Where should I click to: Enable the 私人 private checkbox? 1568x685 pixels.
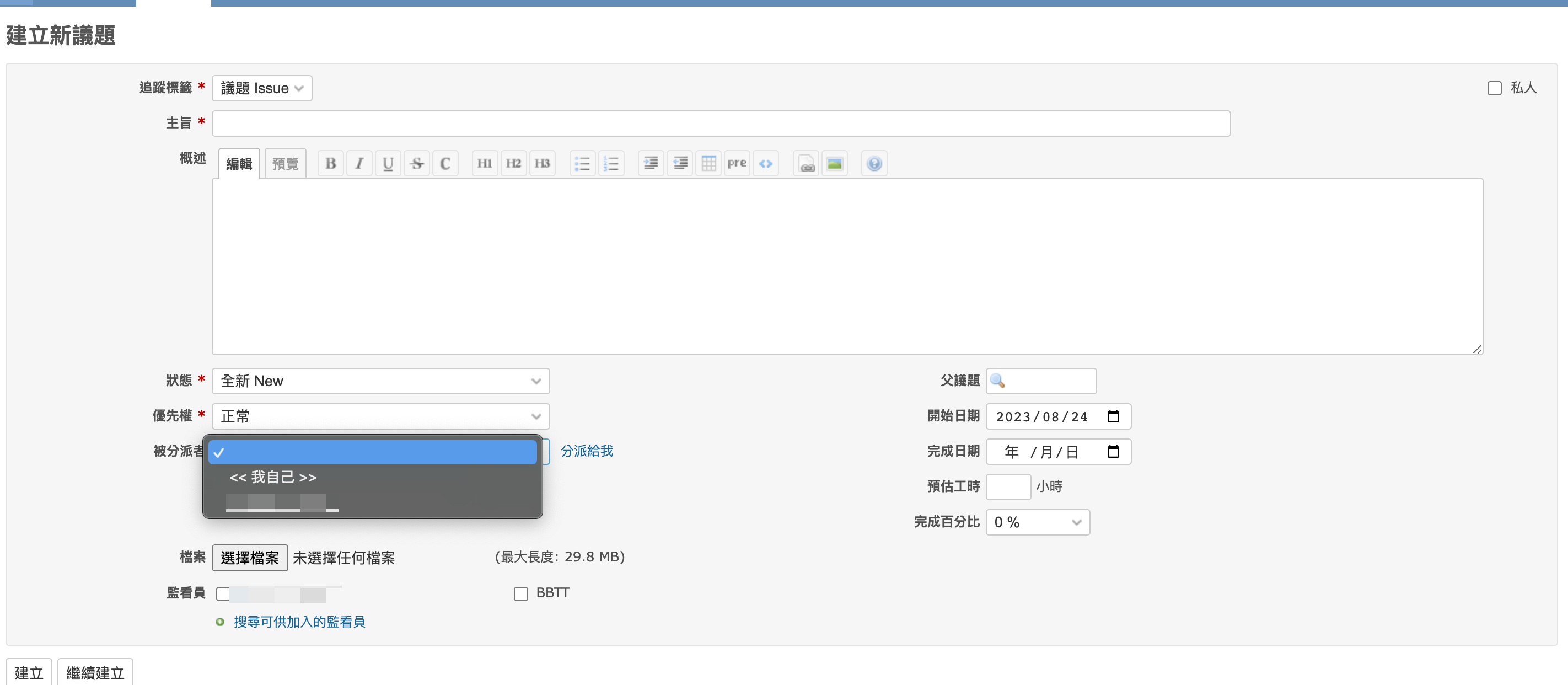pyautogui.click(x=1494, y=88)
